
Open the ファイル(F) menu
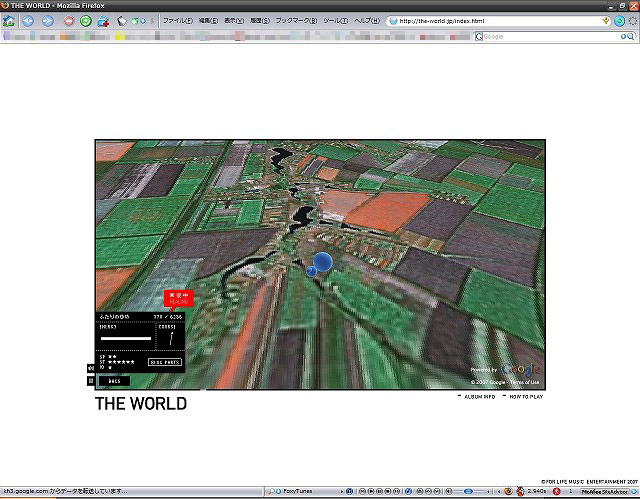point(178,20)
